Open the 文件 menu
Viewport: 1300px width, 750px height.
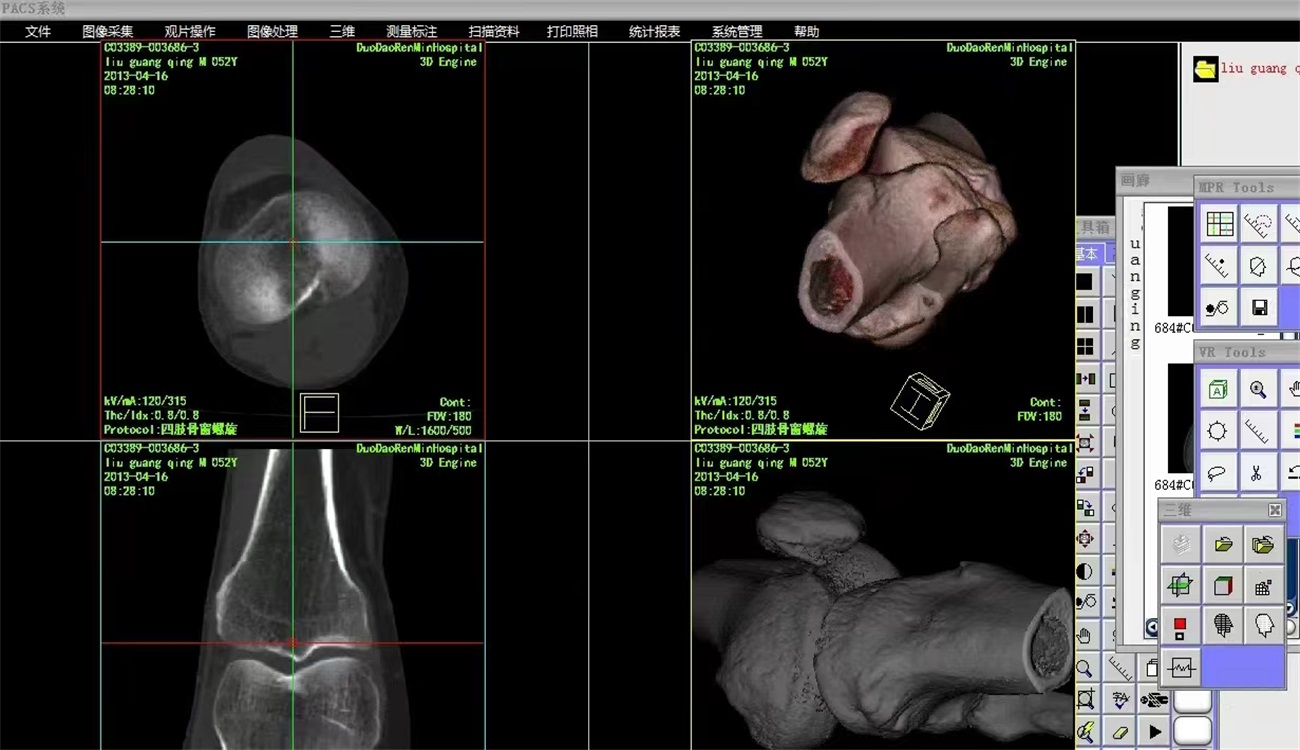[x=38, y=31]
